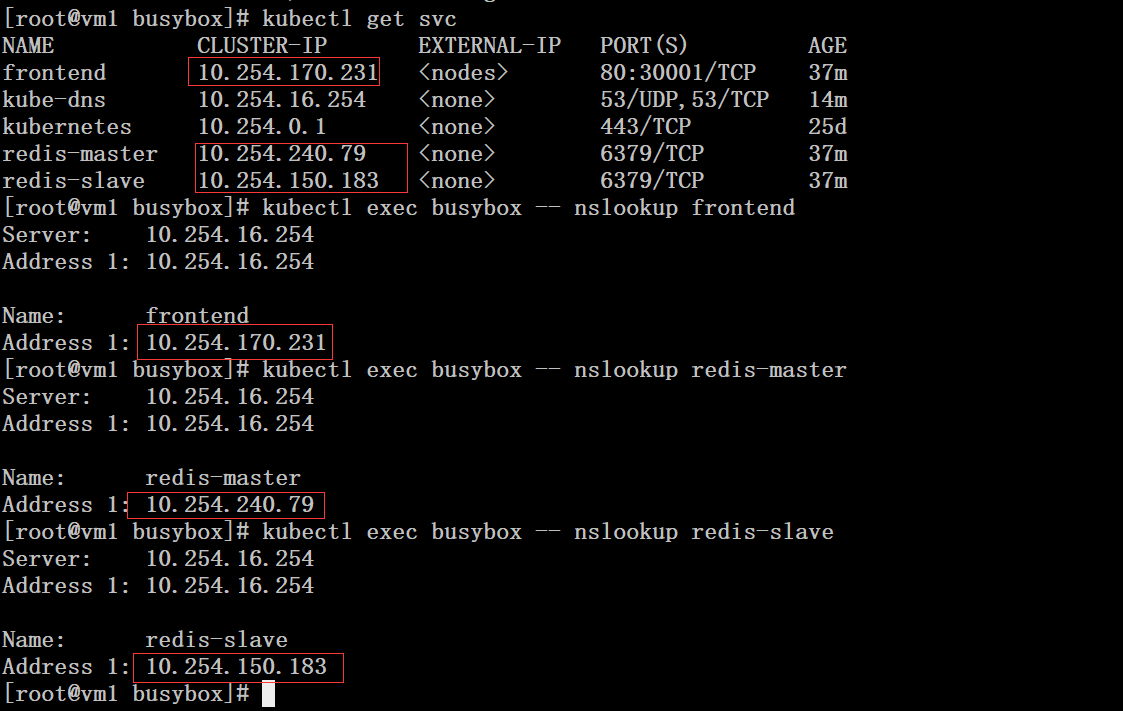Place the cursor at the blinking terminal cursor
This screenshot has height=711, width=1123.
click(x=266, y=693)
